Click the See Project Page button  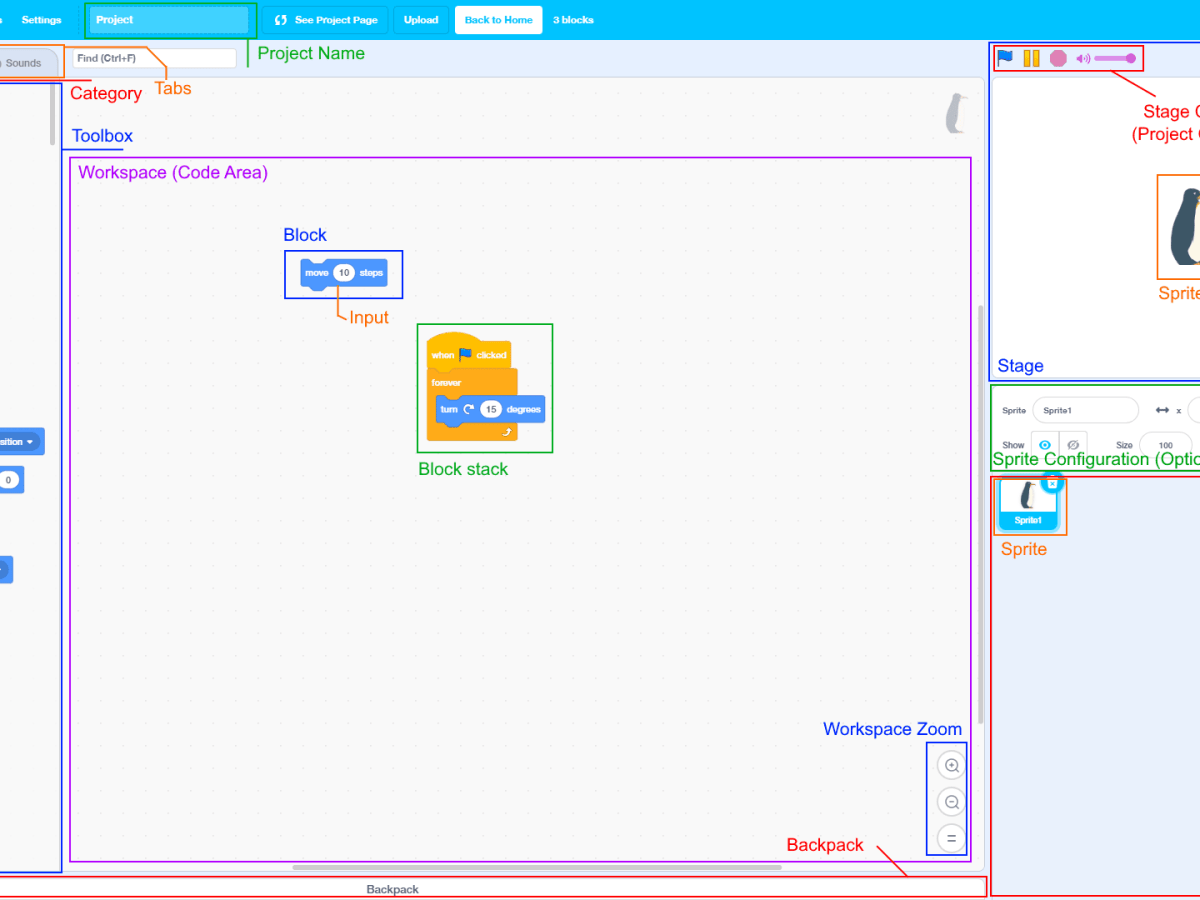tap(325, 20)
